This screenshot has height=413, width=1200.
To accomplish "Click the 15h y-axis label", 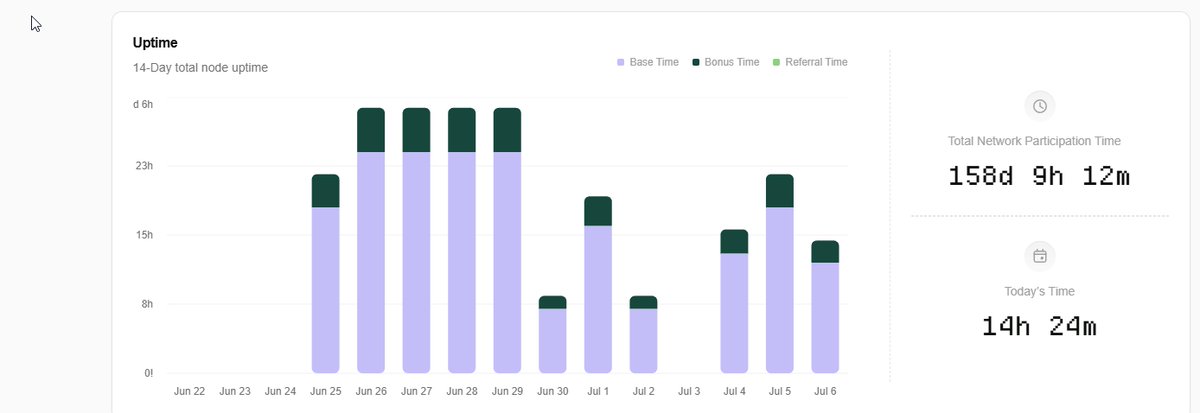I will [145, 235].
